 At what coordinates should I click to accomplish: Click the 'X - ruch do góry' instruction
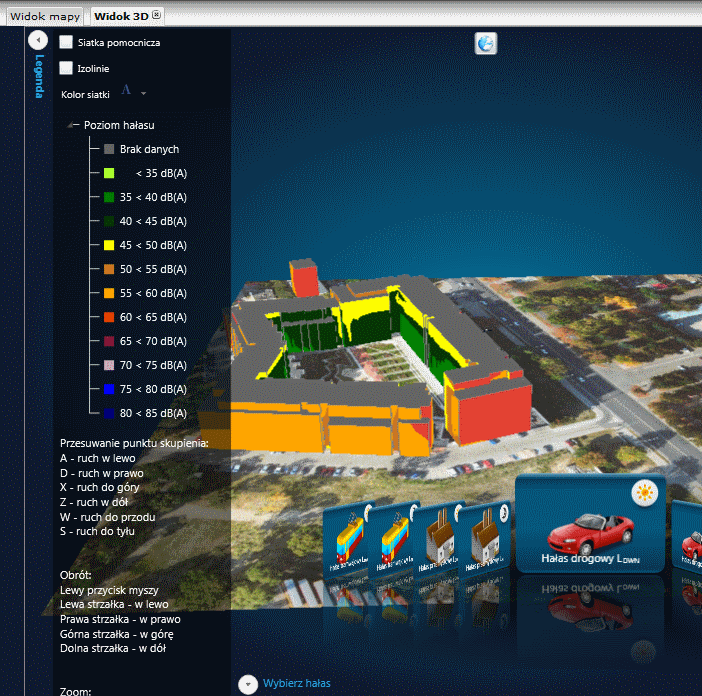coord(99,487)
